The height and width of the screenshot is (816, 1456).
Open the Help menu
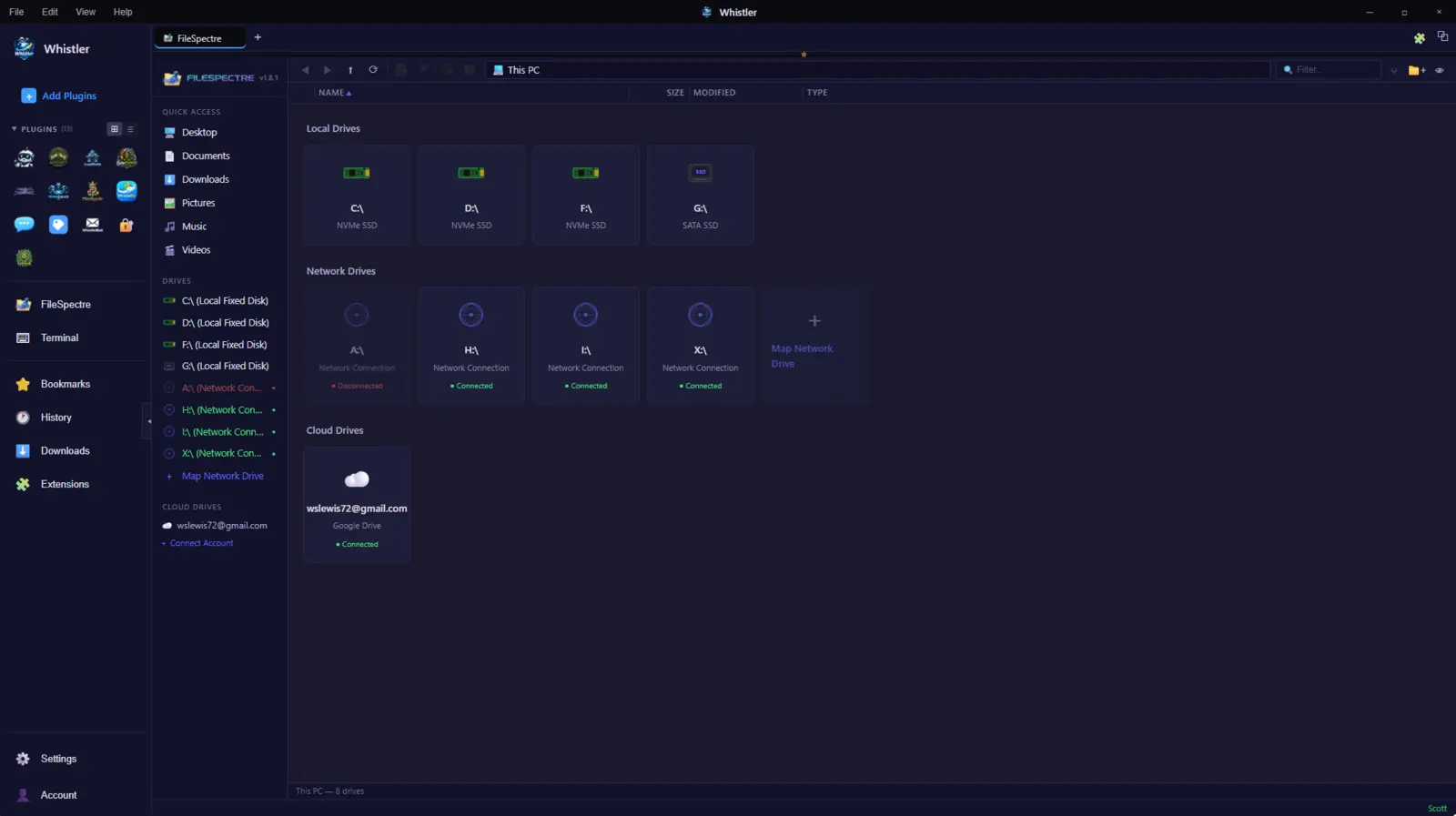(123, 12)
